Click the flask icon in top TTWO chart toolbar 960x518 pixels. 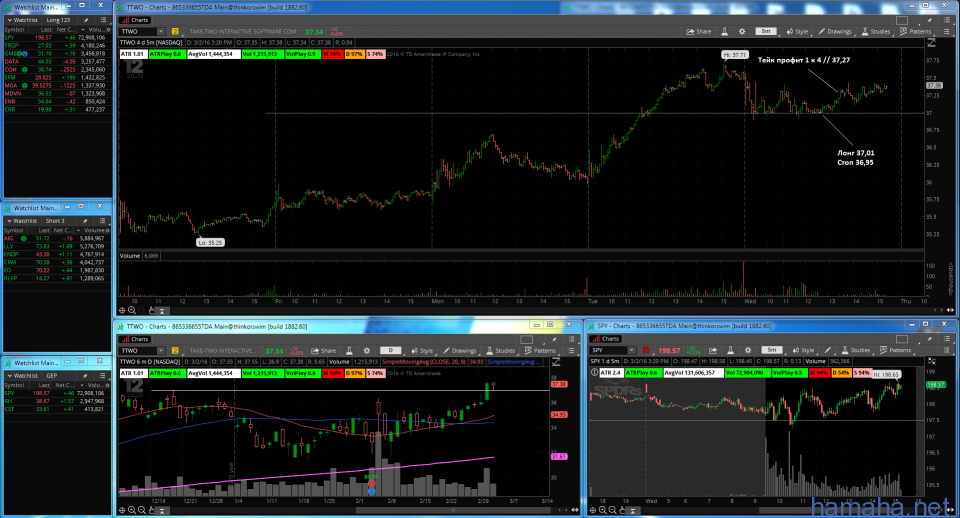click(x=724, y=31)
